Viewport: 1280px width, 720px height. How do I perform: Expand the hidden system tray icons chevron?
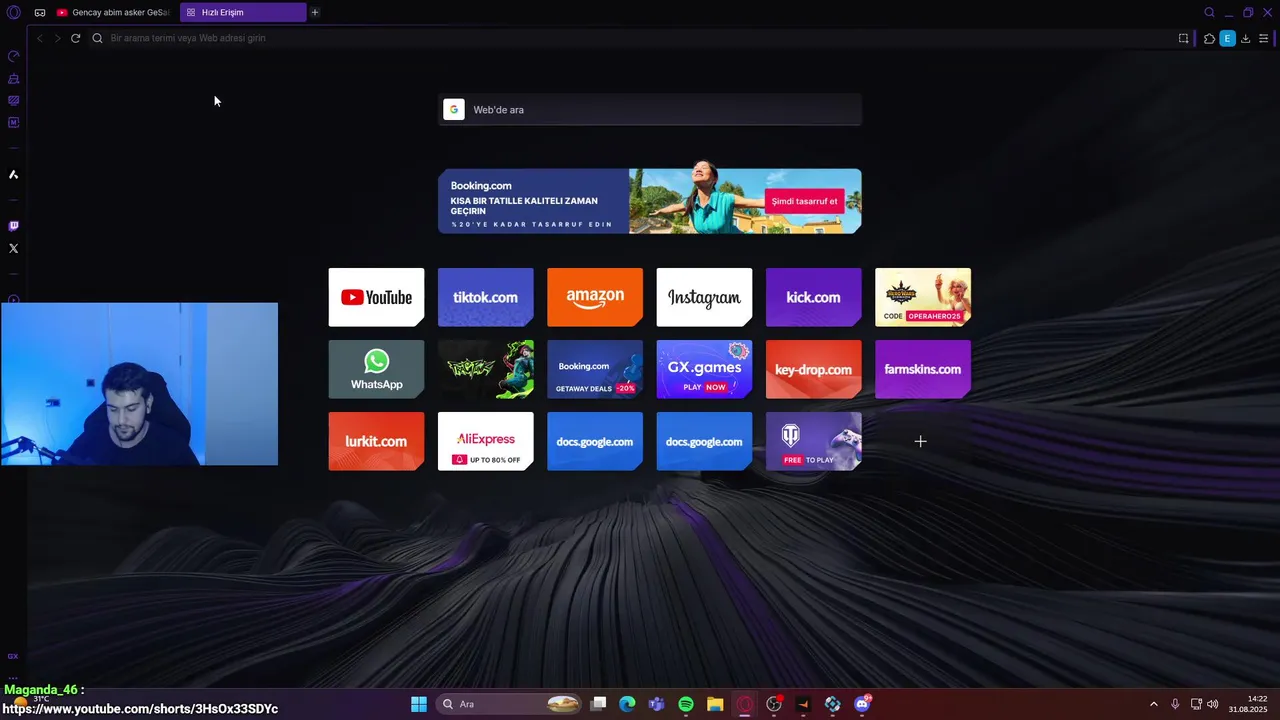tap(1153, 704)
